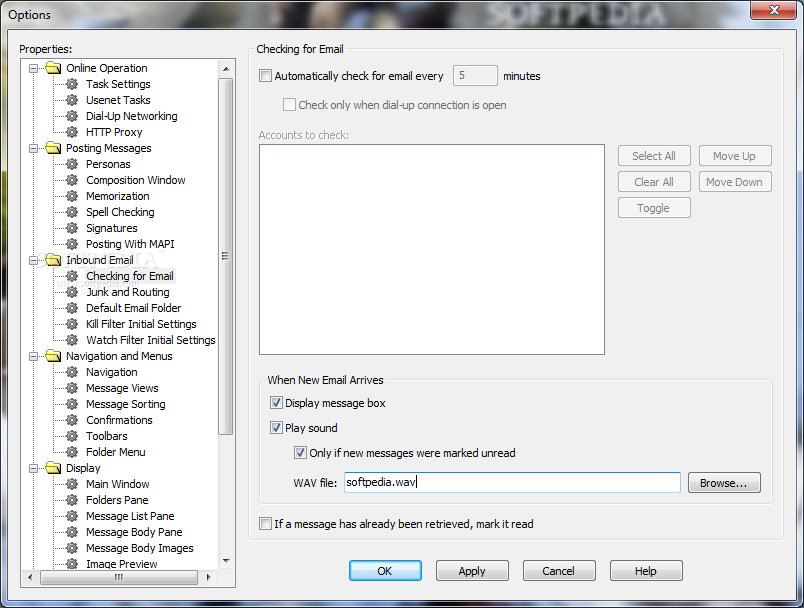Click the Toggle accounts button

654,208
